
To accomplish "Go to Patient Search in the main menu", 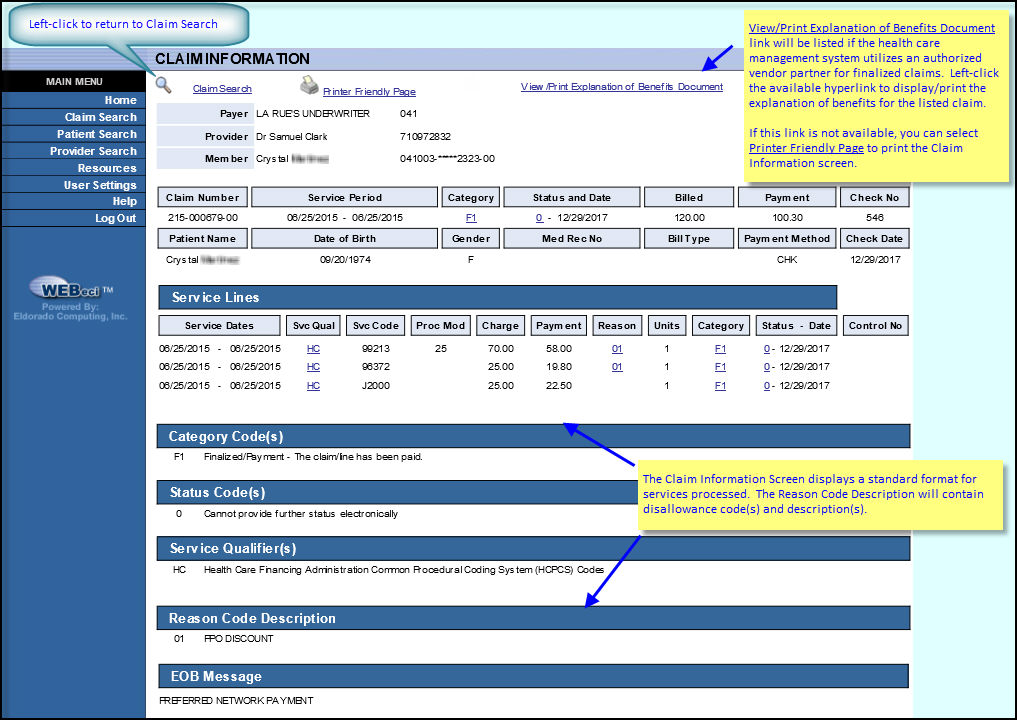I will (x=96, y=134).
